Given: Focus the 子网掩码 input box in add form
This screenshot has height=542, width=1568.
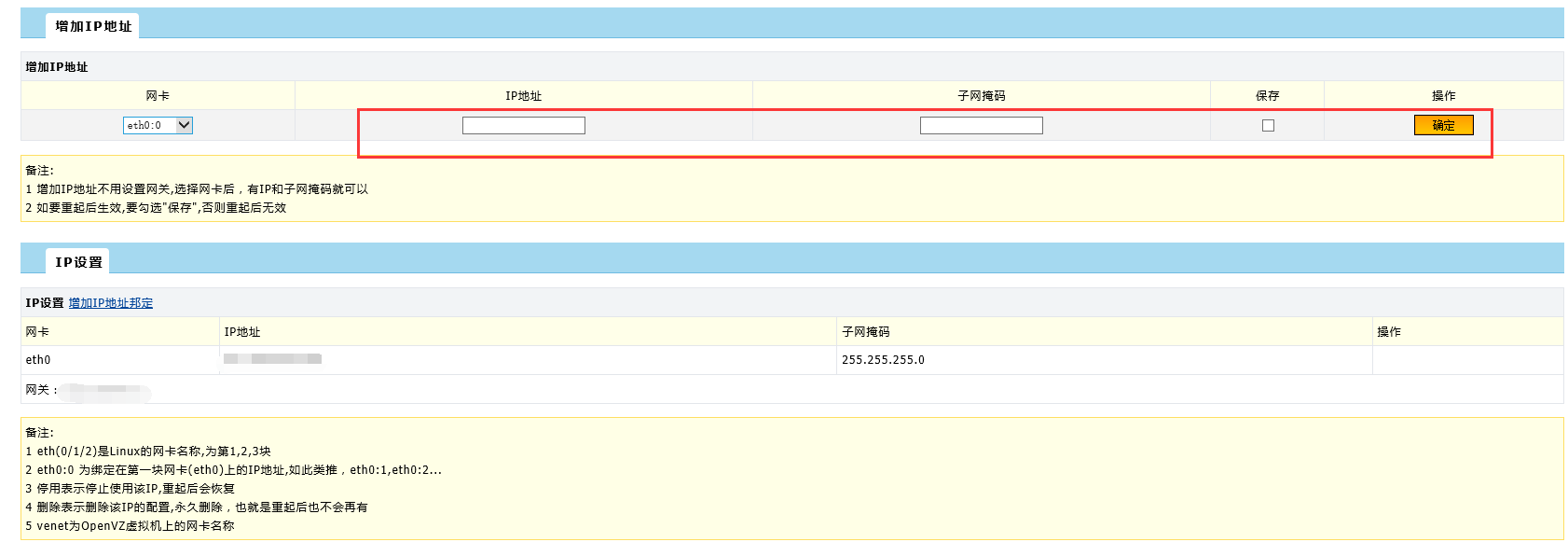Looking at the screenshot, I should [981, 125].
